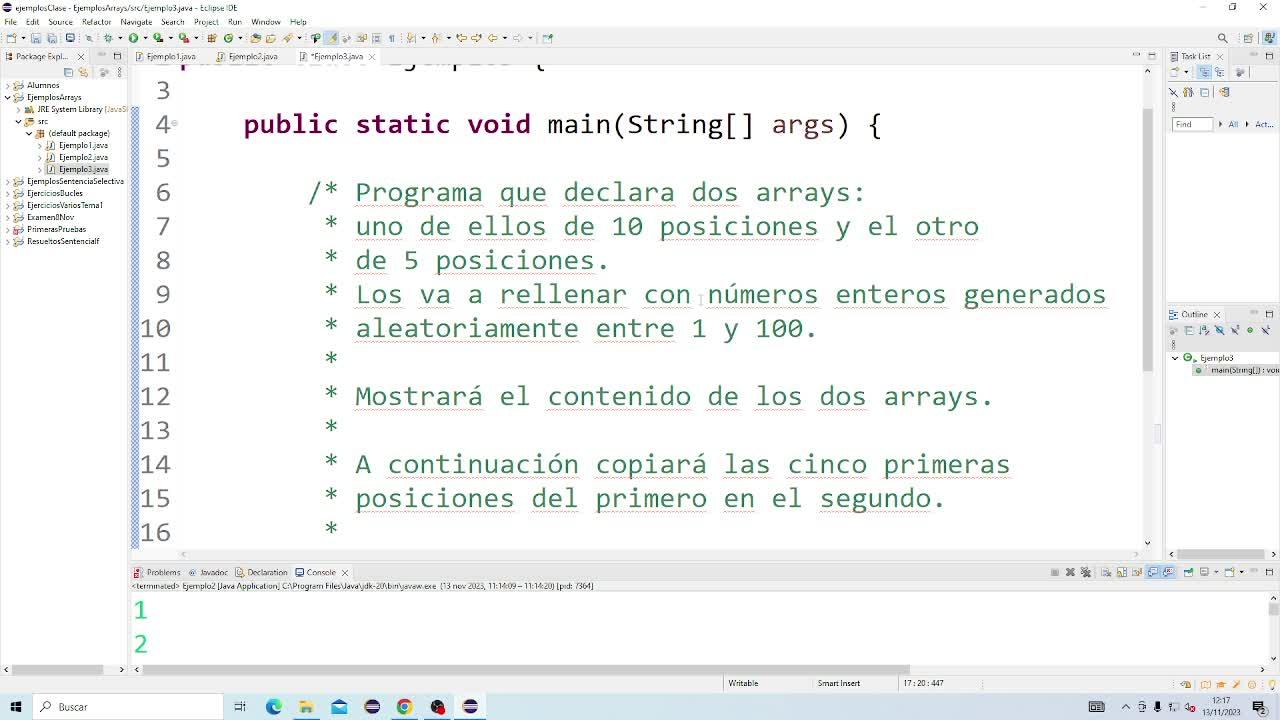Expand the Alumnos project
Viewport: 1280px width, 720px height.
(8, 85)
